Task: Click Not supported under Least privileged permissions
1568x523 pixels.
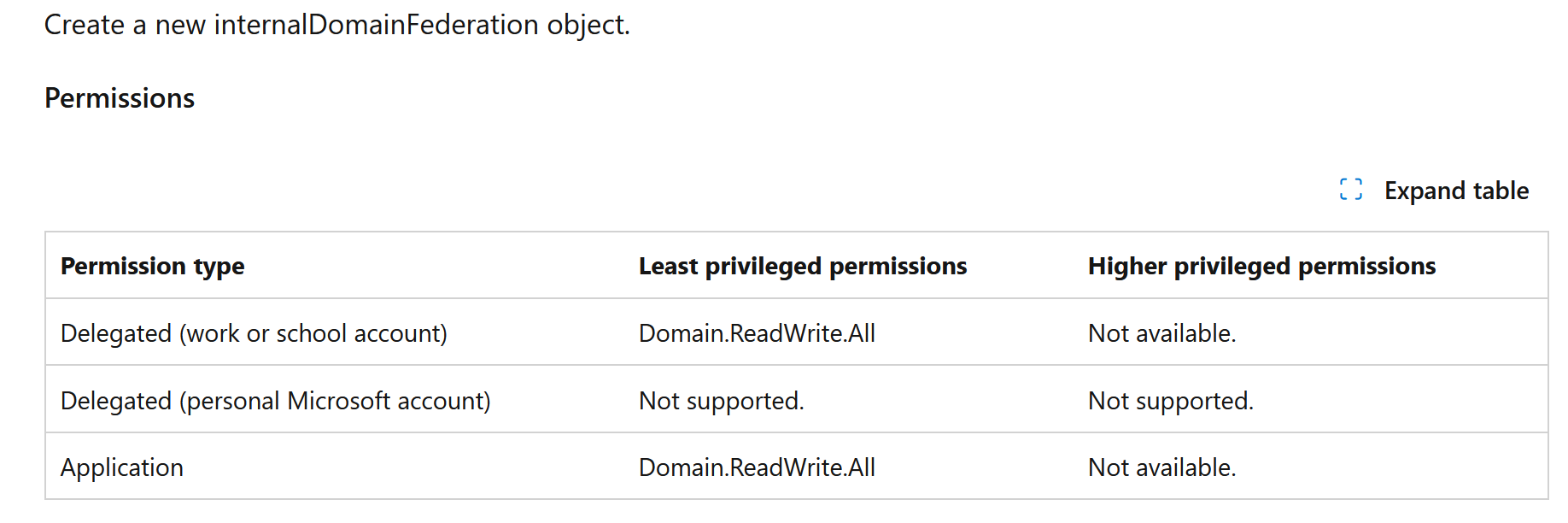Action: click(x=722, y=401)
